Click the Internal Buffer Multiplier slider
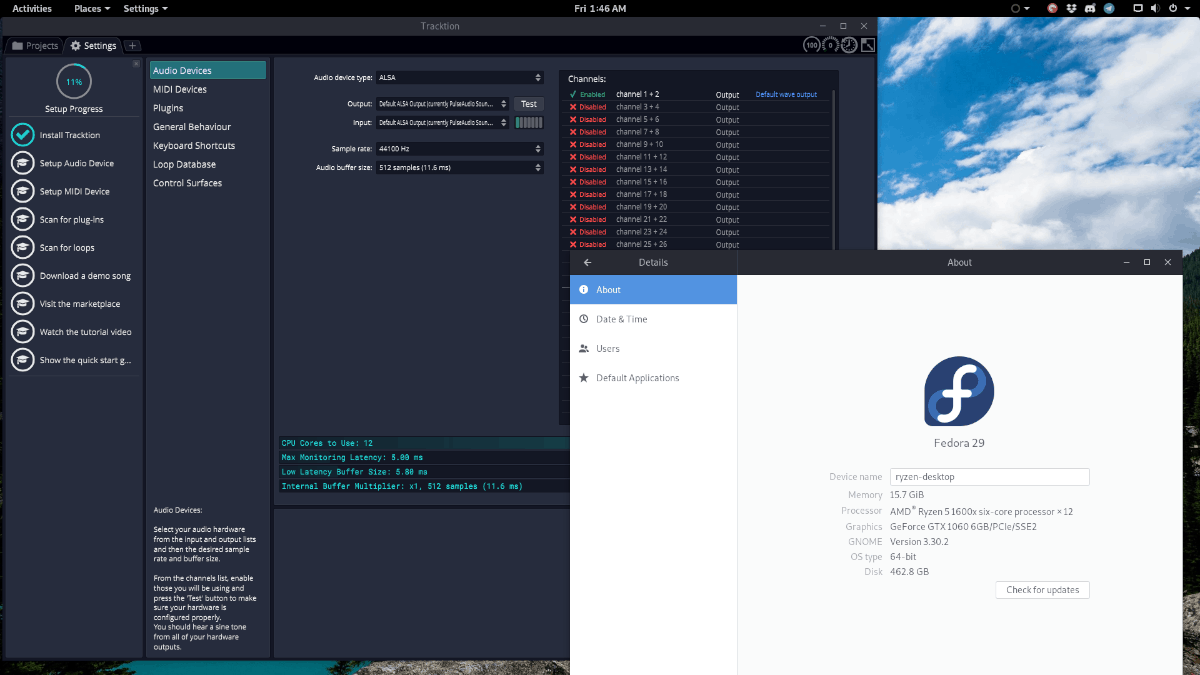The width and height of the screenshot is (1200, 675). pyautogui.click(x=424, y=486)
